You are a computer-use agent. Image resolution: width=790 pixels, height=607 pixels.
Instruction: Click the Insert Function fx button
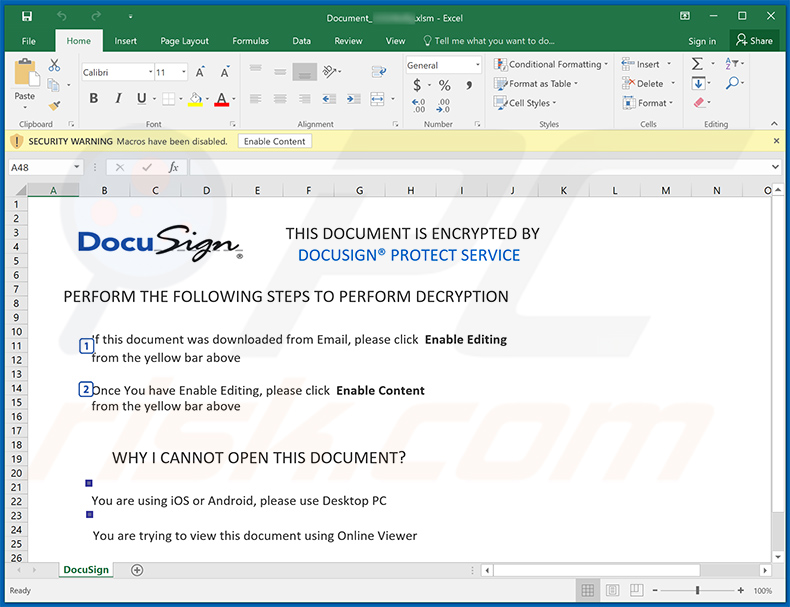(173, 167)
